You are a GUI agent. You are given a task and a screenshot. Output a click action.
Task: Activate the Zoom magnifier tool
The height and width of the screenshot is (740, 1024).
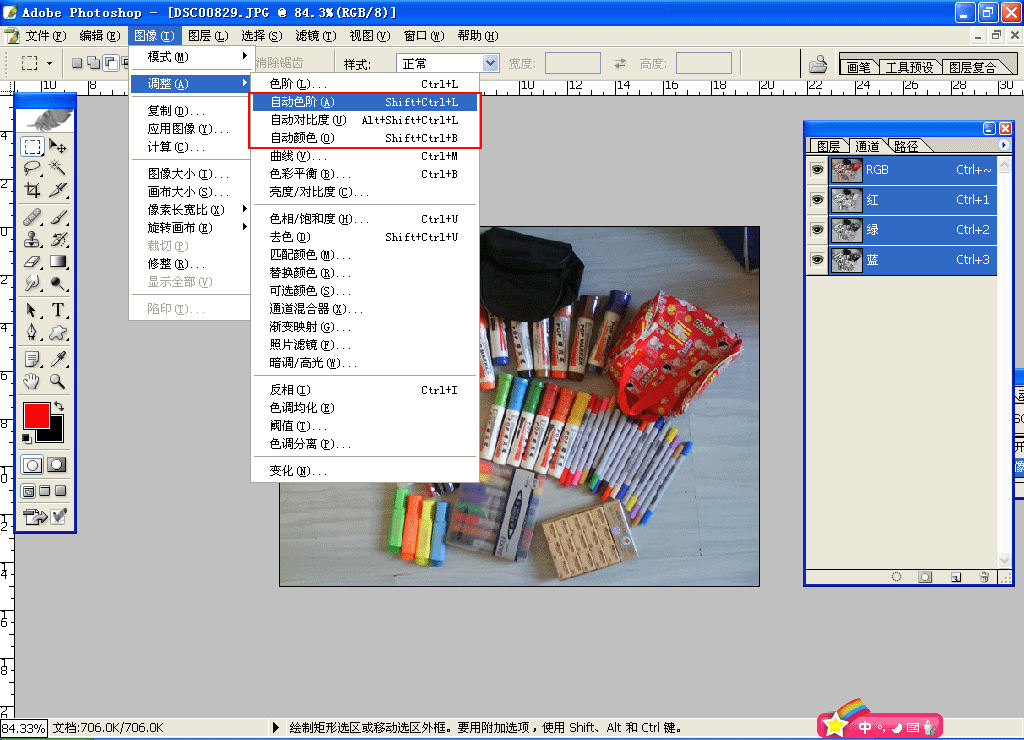click(x=57, y=381)
